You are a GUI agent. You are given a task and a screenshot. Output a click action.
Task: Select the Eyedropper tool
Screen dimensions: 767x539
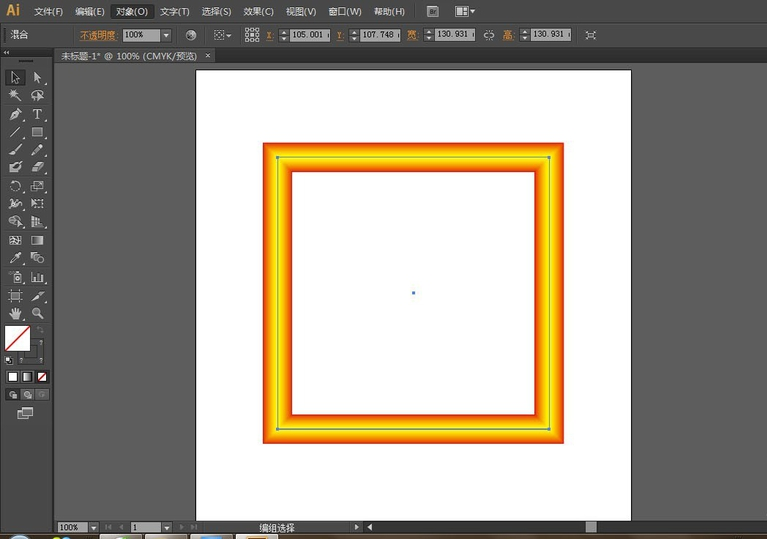coord(15,258)
